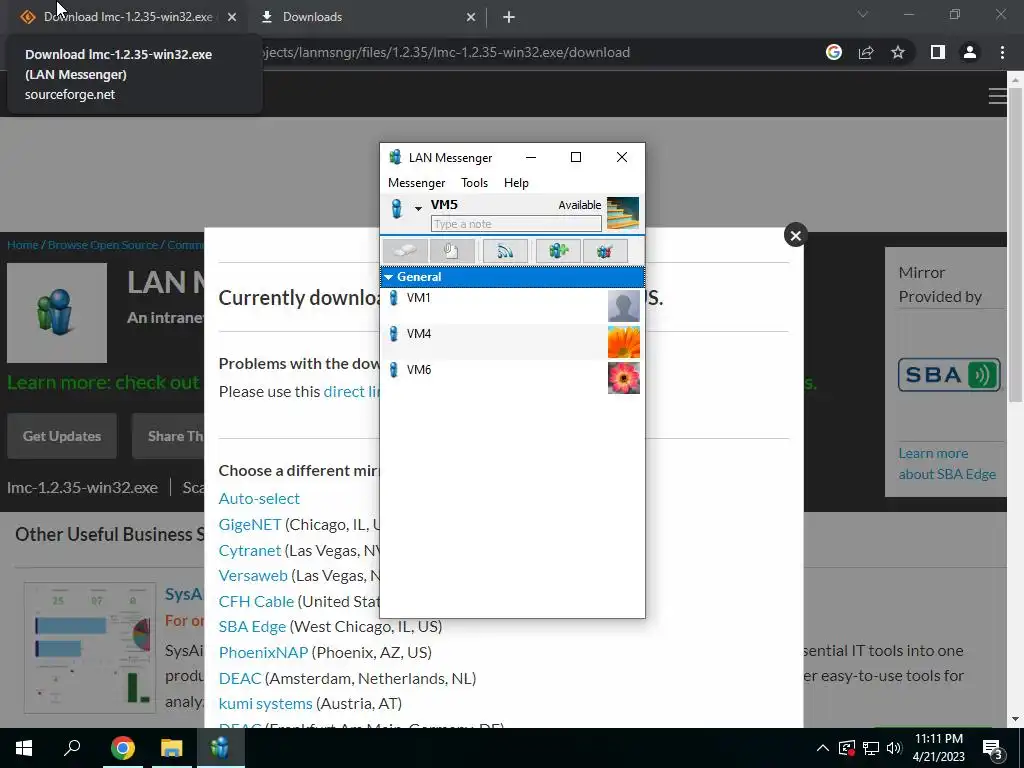Image resolution: width=1024 pixels, height=768 pixels.
Task: Open the Tools menu
Action: tap(474, 183)
